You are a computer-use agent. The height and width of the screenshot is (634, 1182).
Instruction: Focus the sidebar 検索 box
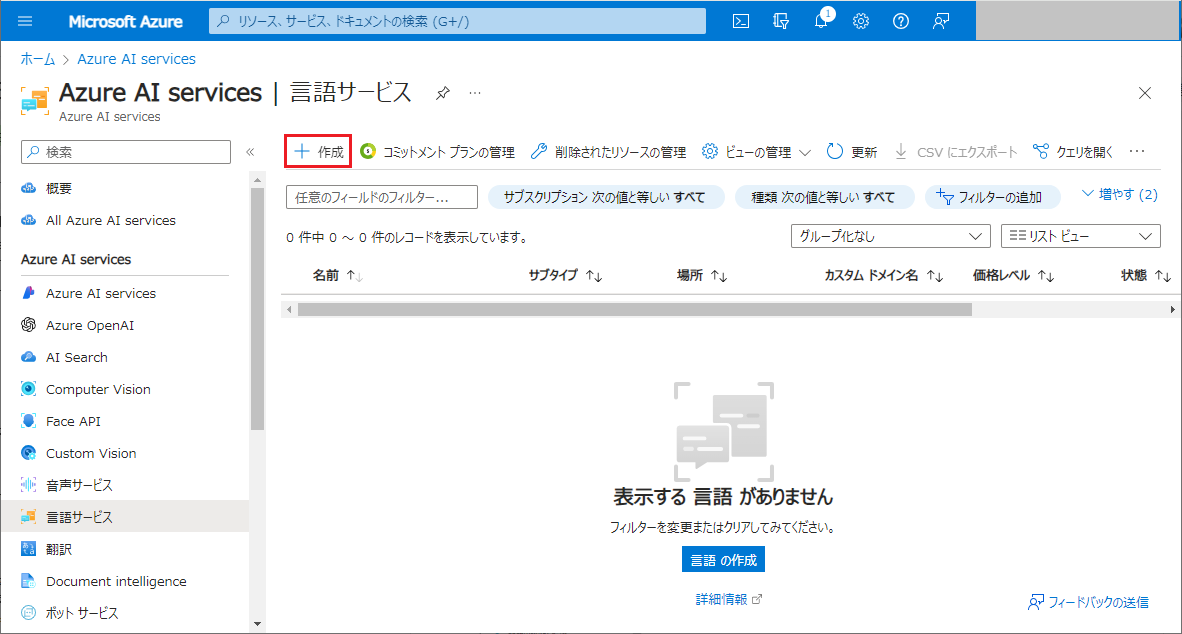click(x=126, y=152)
